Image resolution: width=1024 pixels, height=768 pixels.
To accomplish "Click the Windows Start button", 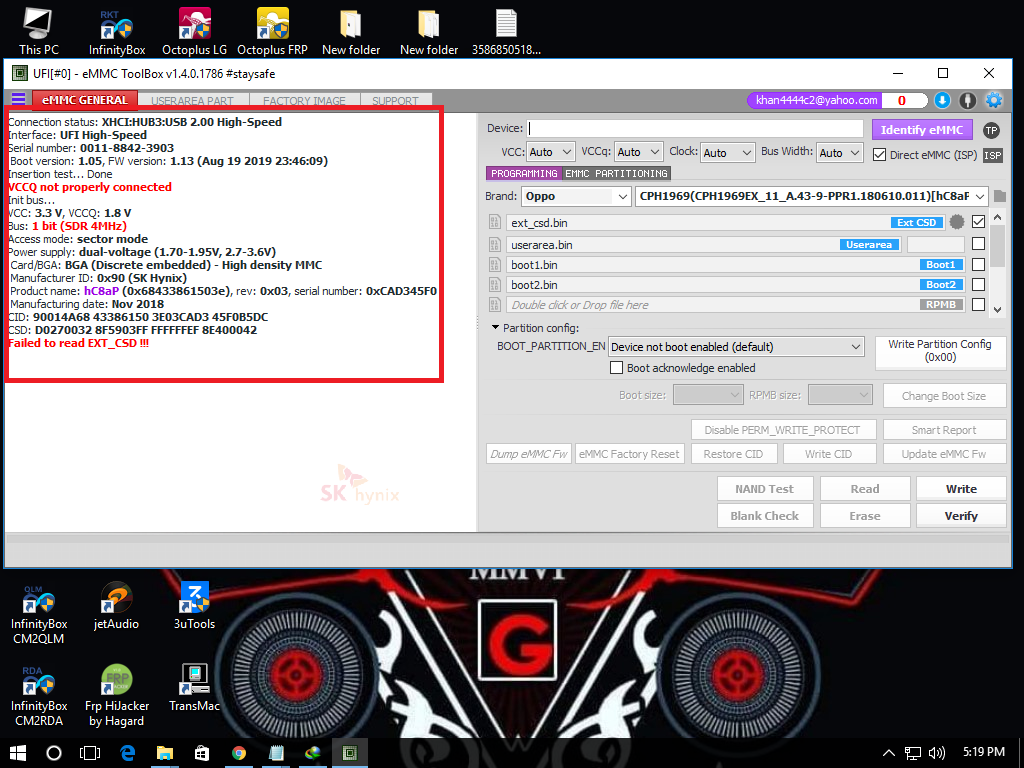I will [x=18, y=753].
